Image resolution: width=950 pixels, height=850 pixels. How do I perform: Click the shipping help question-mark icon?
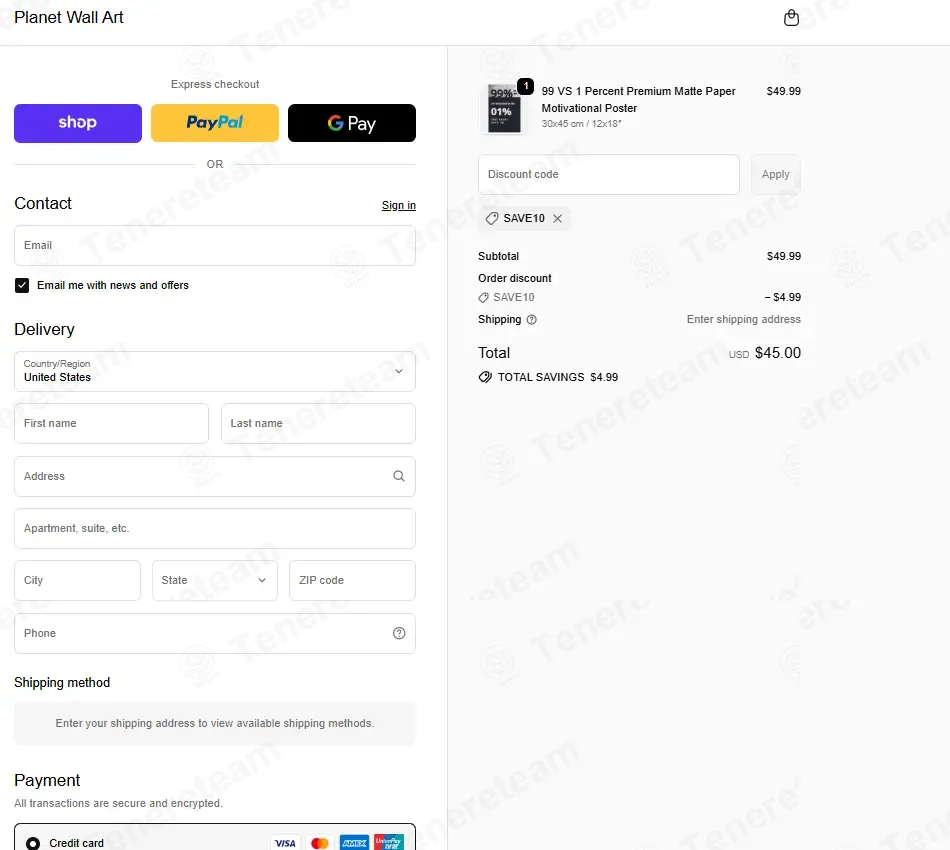click(x=531, y=319)
